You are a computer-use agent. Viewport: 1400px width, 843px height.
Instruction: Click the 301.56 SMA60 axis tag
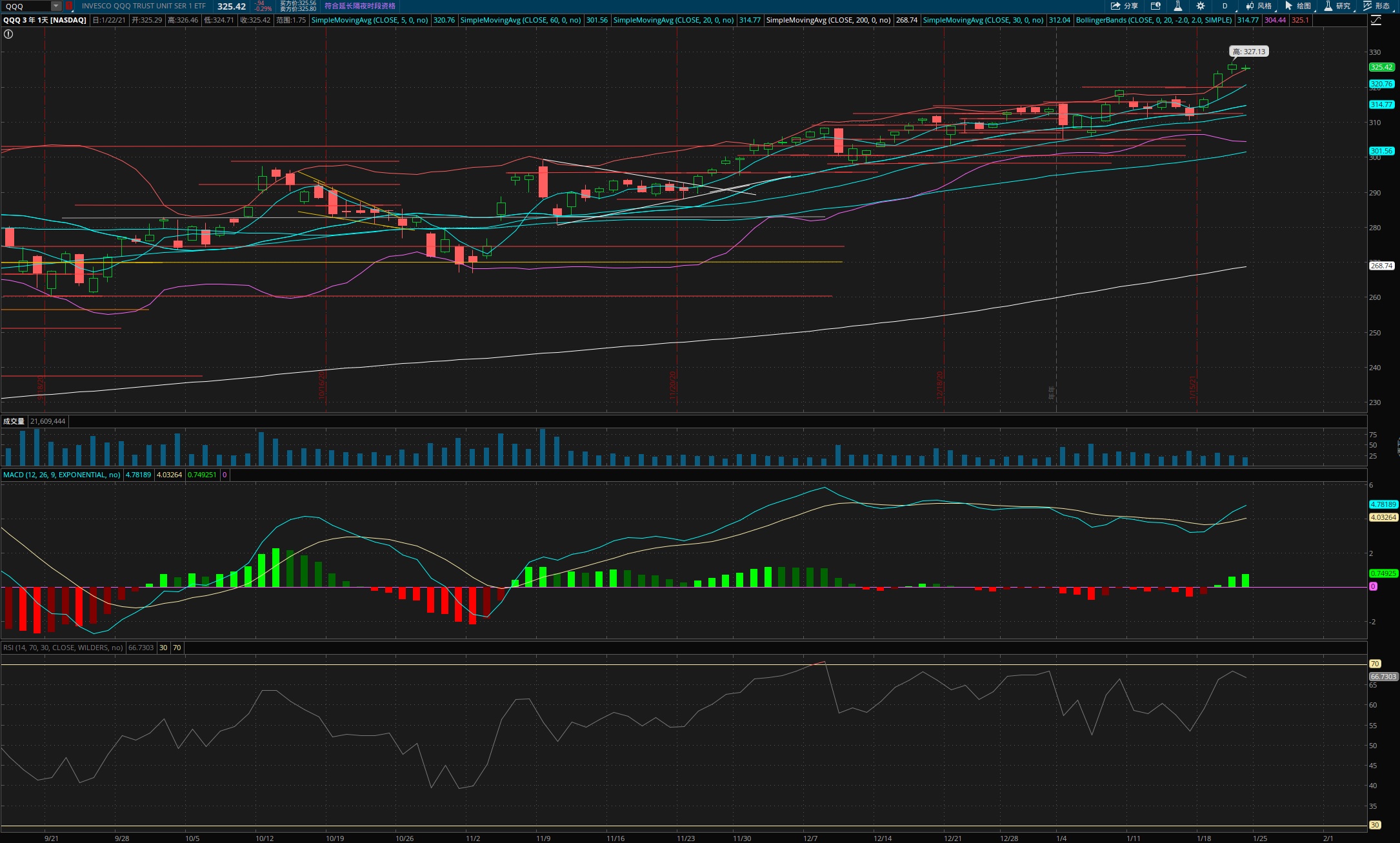click(1381, 151)
